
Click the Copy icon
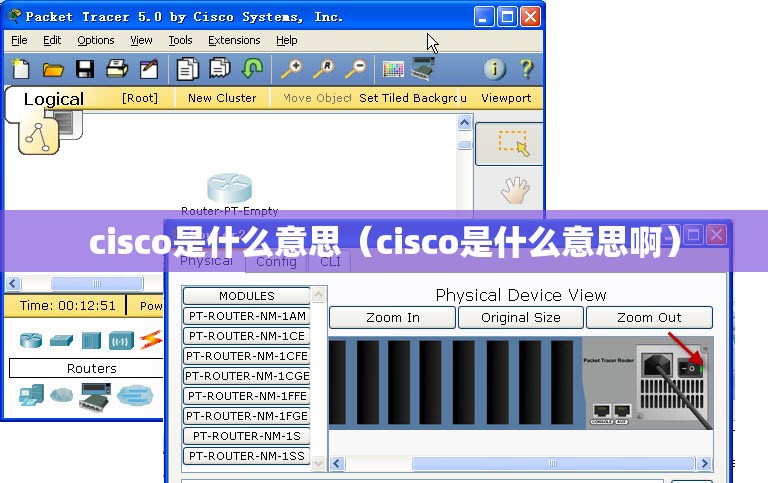point(188,69)
